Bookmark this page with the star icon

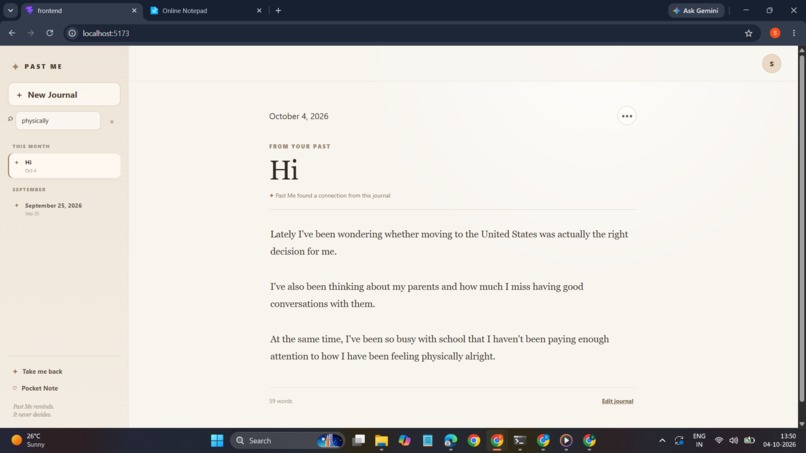748,33
